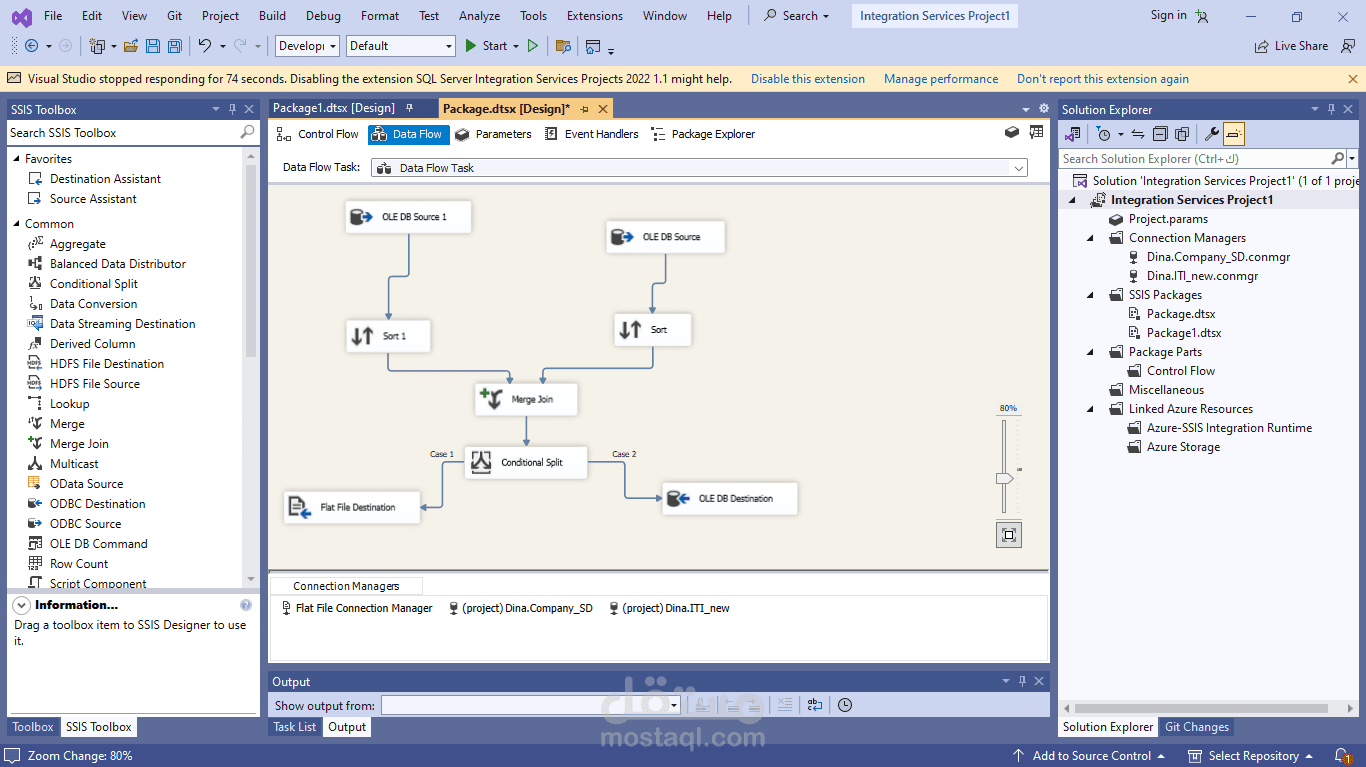Image resolution: width=1366 pixels, height=767 pixels.
Task: Click the designer zoom slider handle
Action: 1005,479
